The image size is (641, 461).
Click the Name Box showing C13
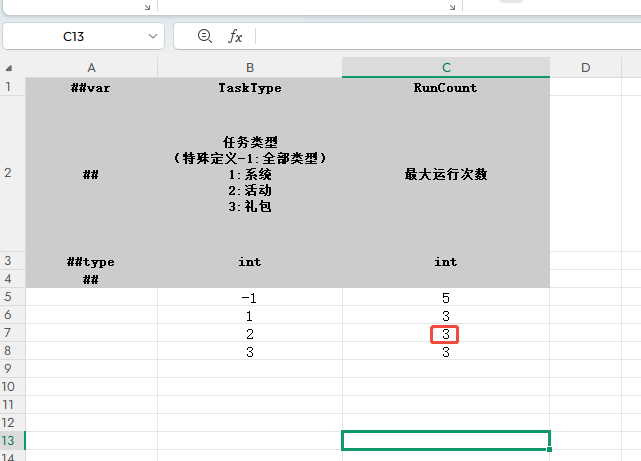click(x=73, y=36)
